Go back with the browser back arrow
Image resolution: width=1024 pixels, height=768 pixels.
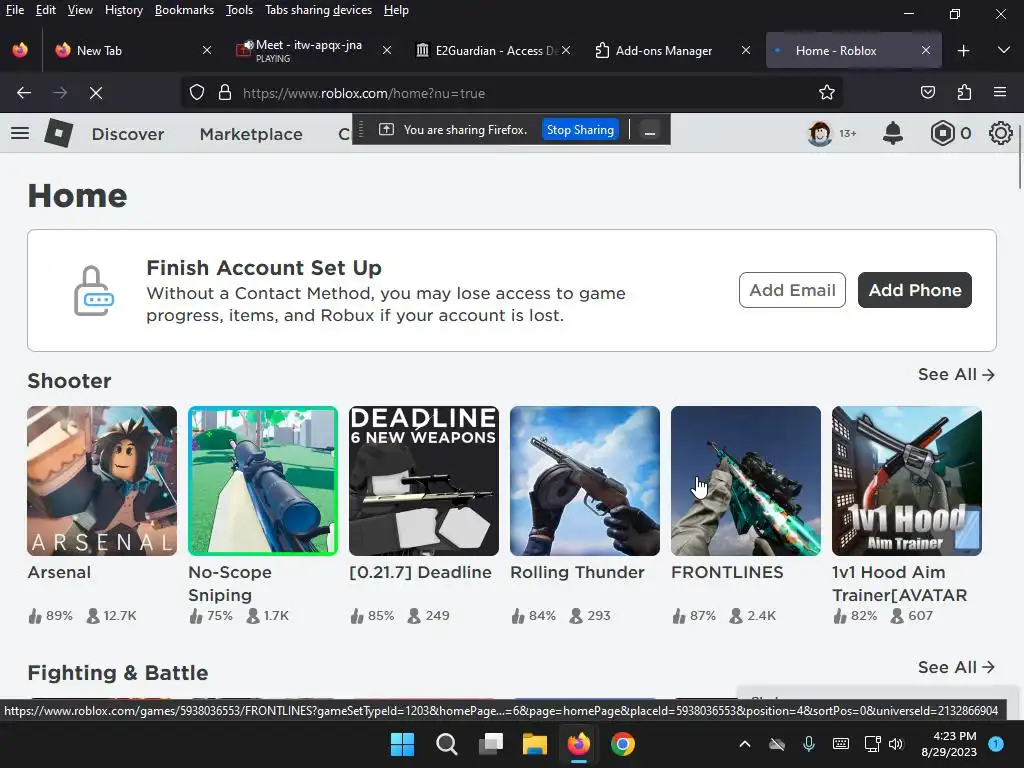24,93
